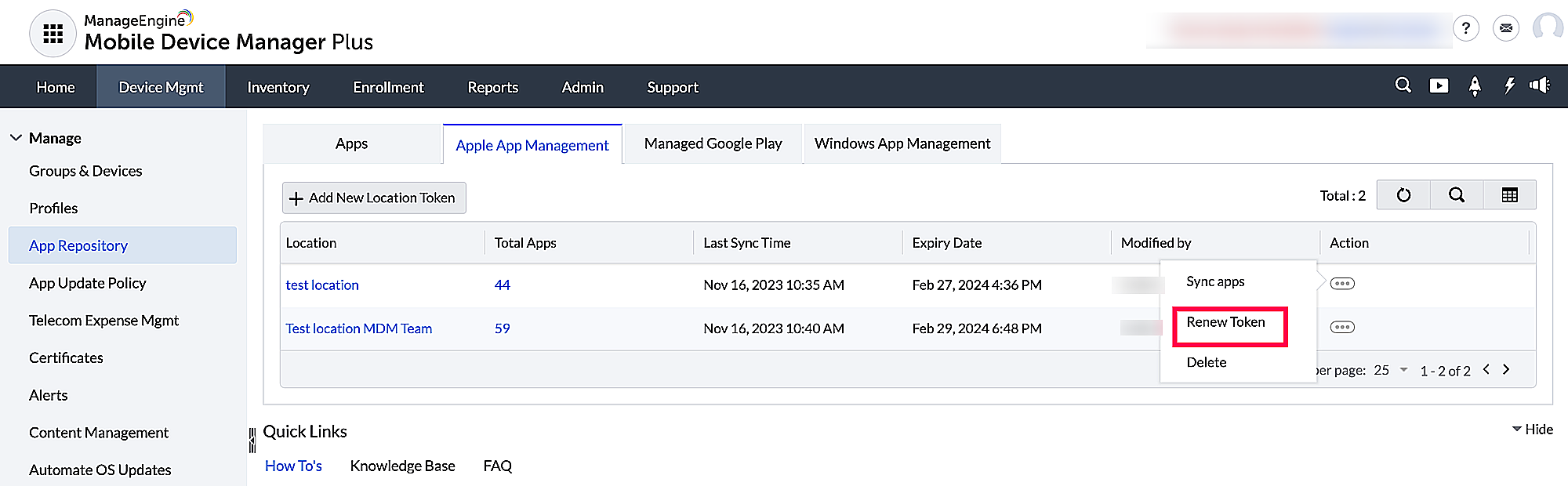Open the announcements megaphone icon
Image resolution: width=1568 pixels, height=486 pixels.
coord(1540,85)
